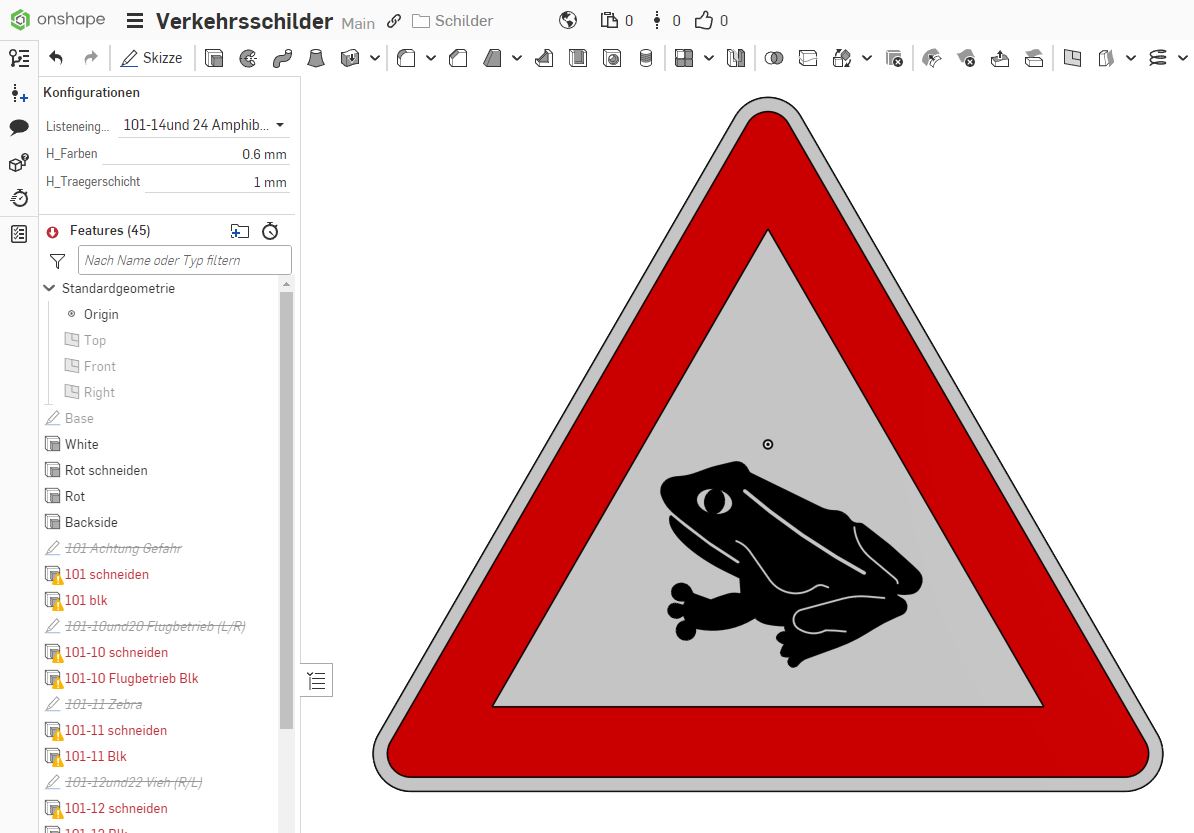Pick the Loft tool

click(x=315, y=58)
